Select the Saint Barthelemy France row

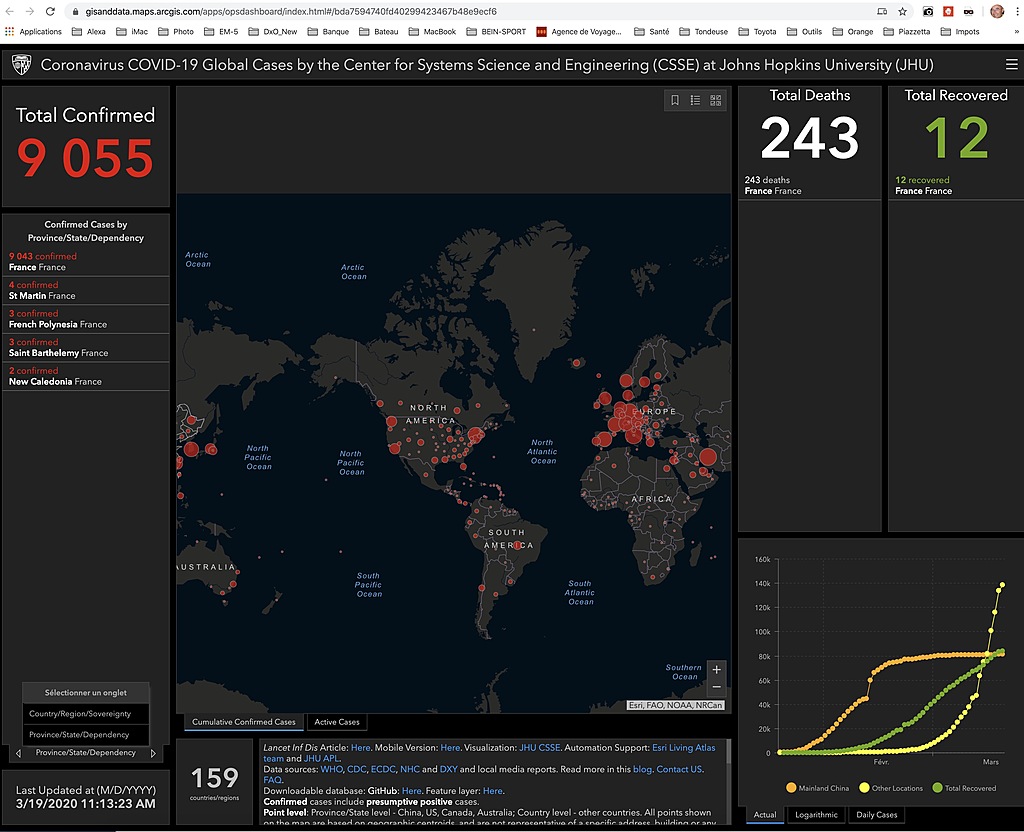click(x=86, y=347)
